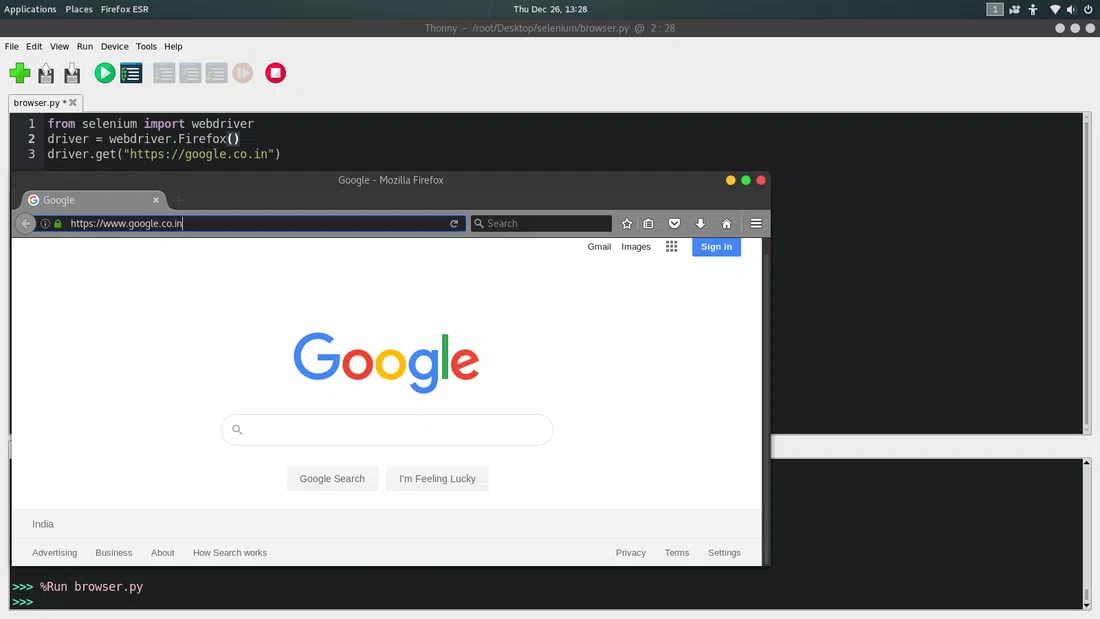Open the Google apps grid icon
This screenshot has height=619, width=1100.
pyautogui.click(x=671, y=246)
